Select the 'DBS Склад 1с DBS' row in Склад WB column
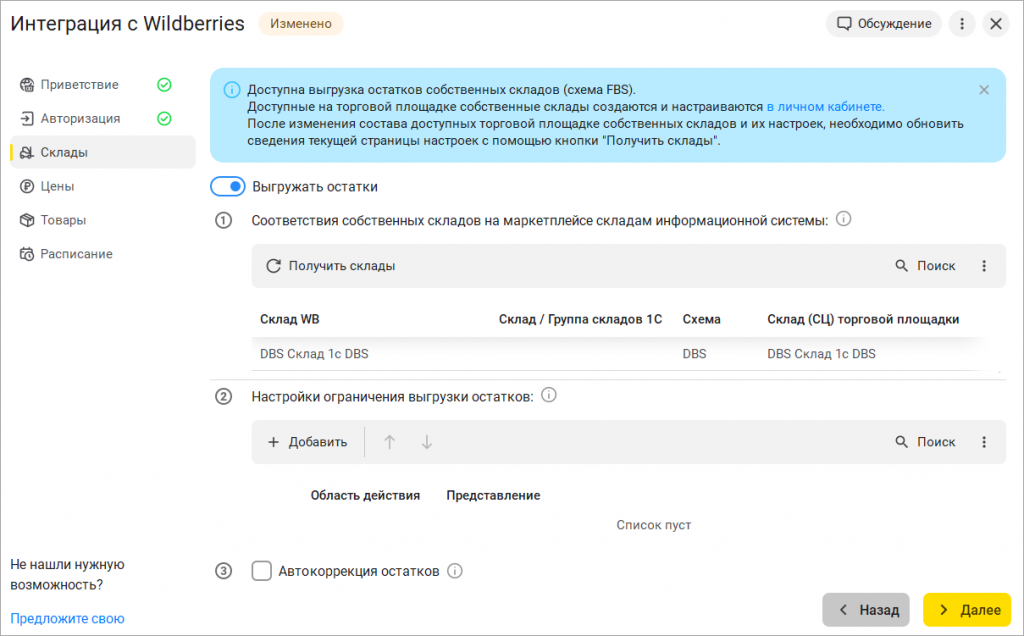Image resolution: width=1024 pixels, height=636 pixels. pos(314,354)
